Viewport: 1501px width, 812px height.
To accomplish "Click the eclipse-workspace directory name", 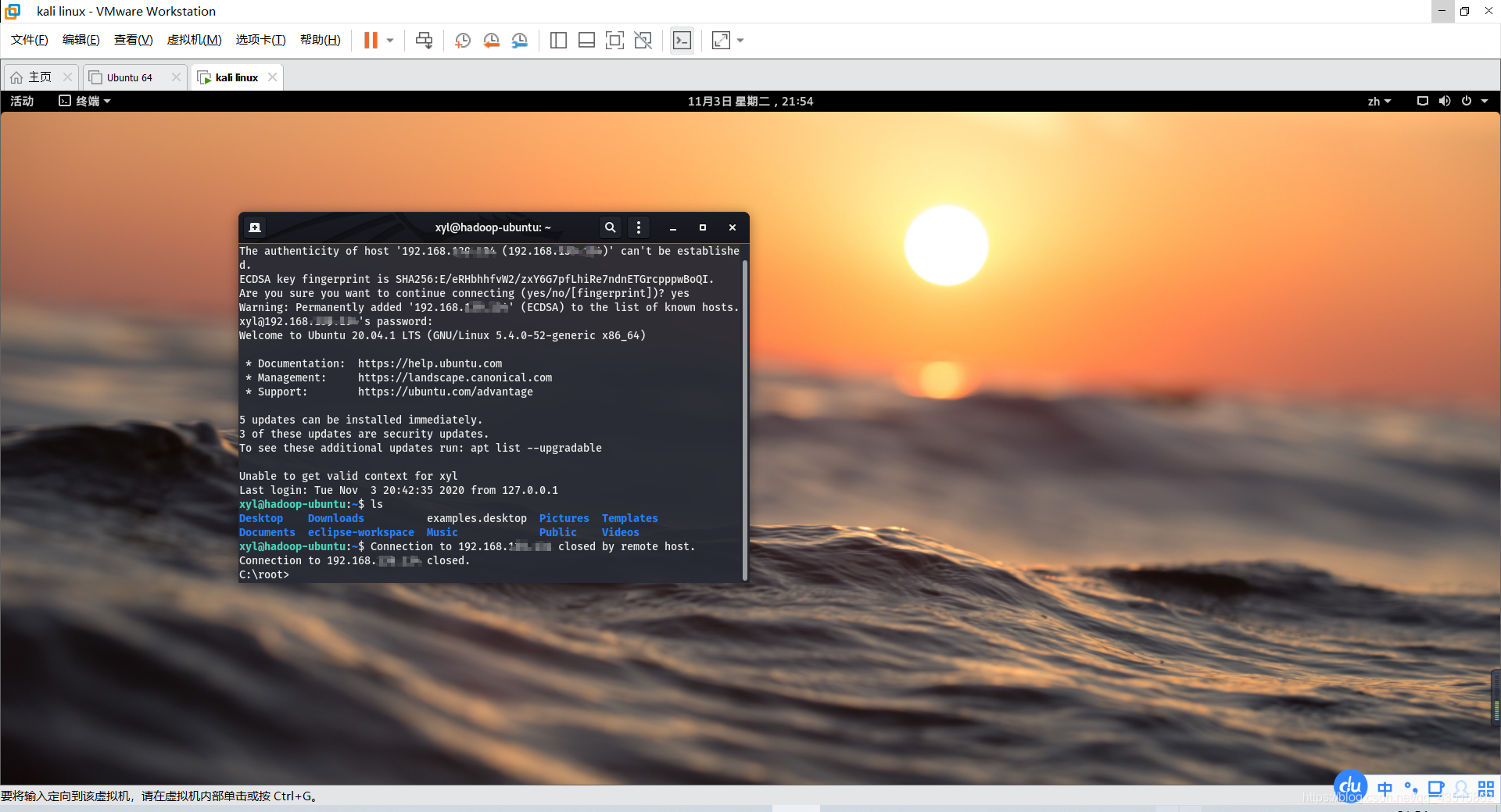I will click(x=361, y=533).
